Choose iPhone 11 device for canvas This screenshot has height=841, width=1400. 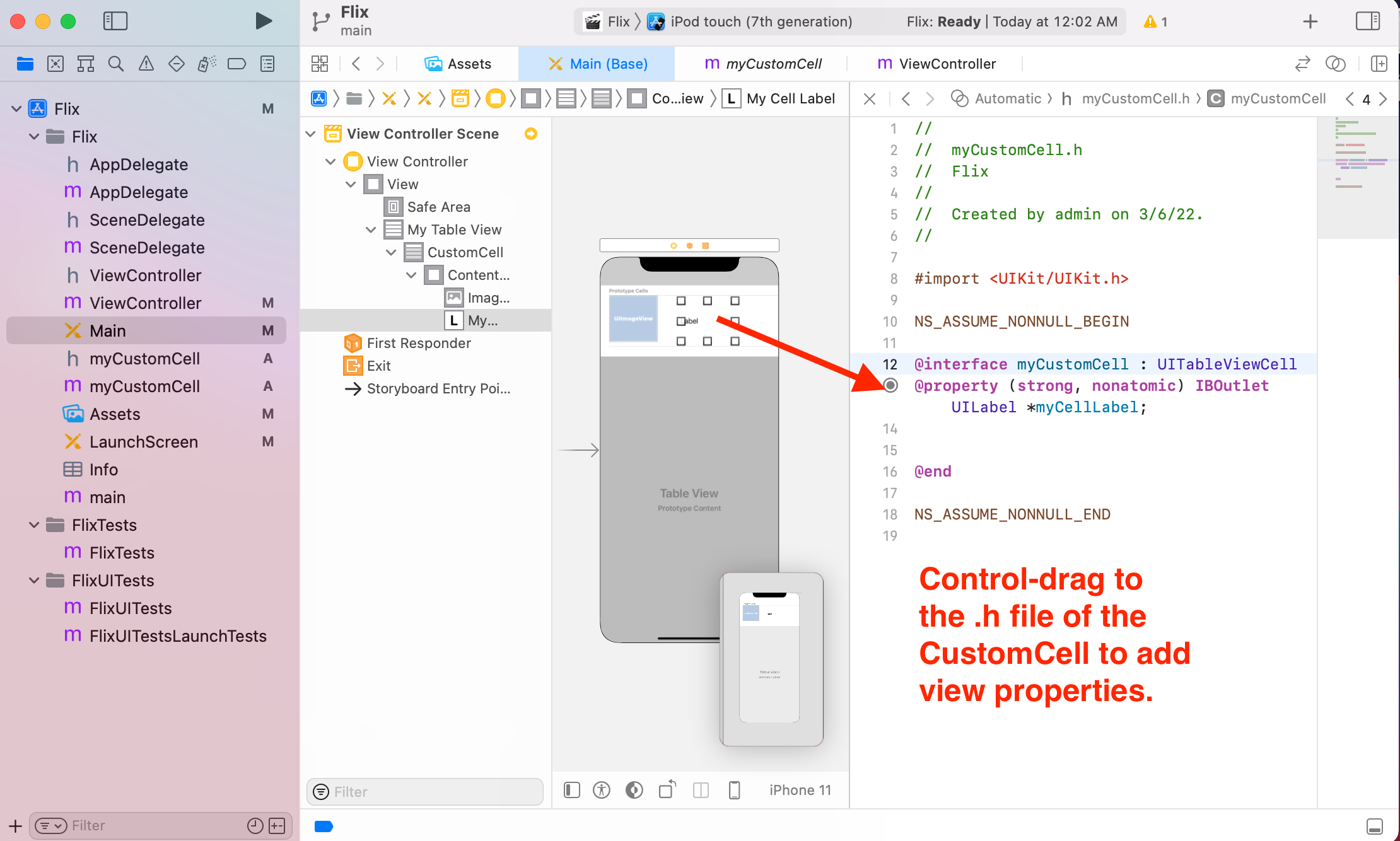point(800,790)
